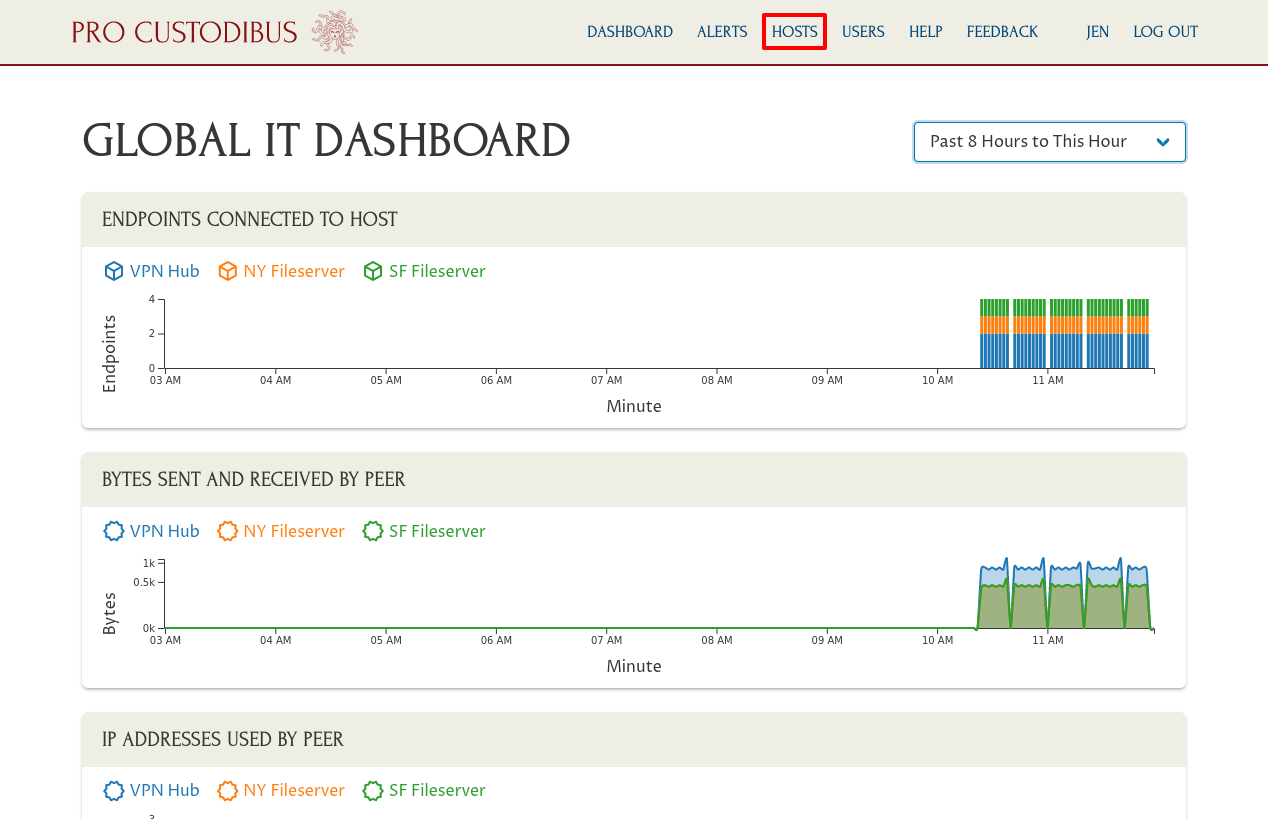Open the Hosts navigation item
Screen dimensions: 1268x819
click(x=795, y=32)
